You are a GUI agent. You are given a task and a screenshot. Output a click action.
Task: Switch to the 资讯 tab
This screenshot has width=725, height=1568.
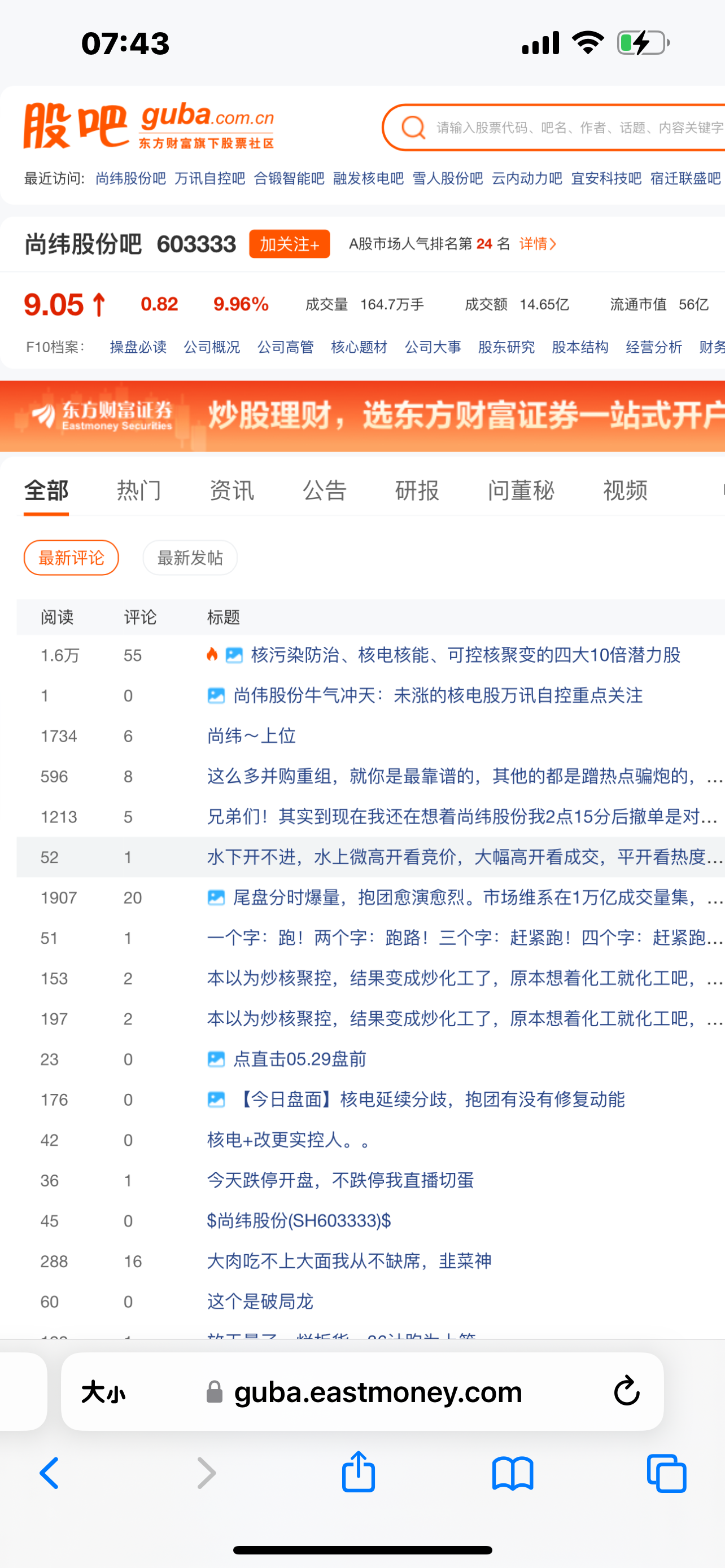(x=232, y=490)
